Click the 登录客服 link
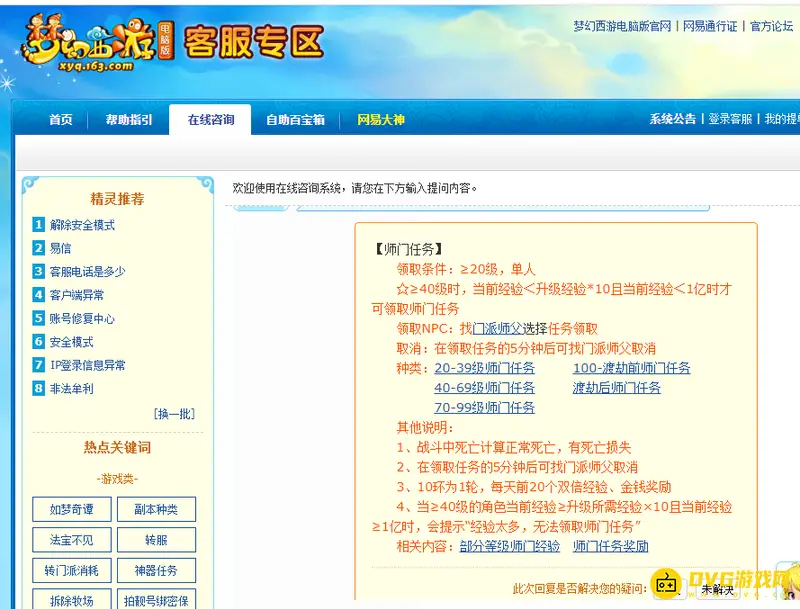This screenshot has height=609, width=800. (x=730, y=119)
